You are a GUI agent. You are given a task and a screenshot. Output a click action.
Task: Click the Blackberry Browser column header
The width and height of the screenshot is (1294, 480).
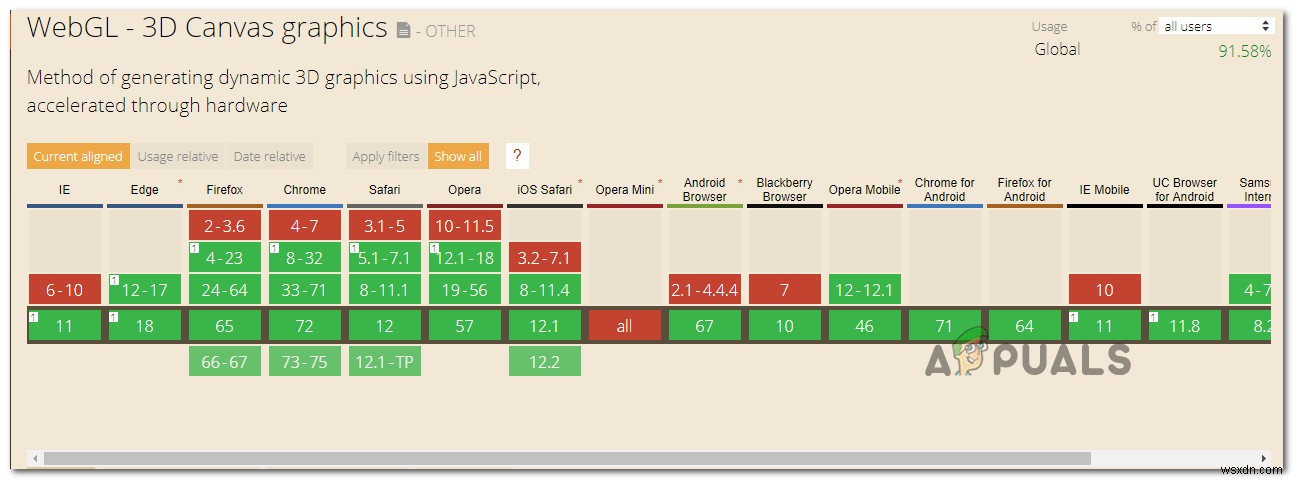point(785,189)
